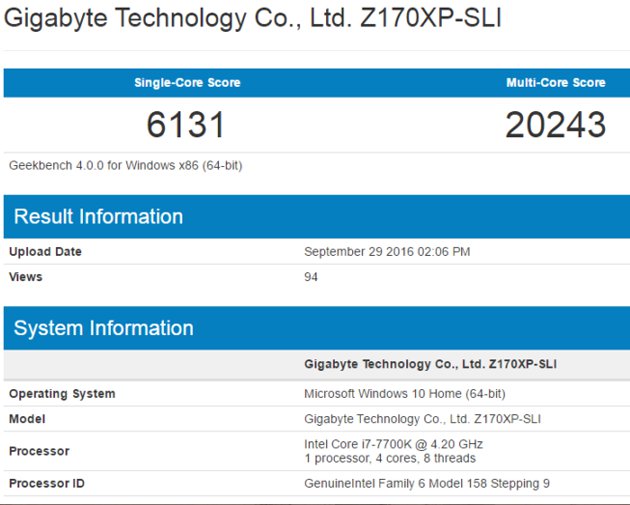Click the page title Gigabyte Technology Z170XP-SLI
Image resolution: width=630 pixels, height=505 pixels.
click(253, 19)
